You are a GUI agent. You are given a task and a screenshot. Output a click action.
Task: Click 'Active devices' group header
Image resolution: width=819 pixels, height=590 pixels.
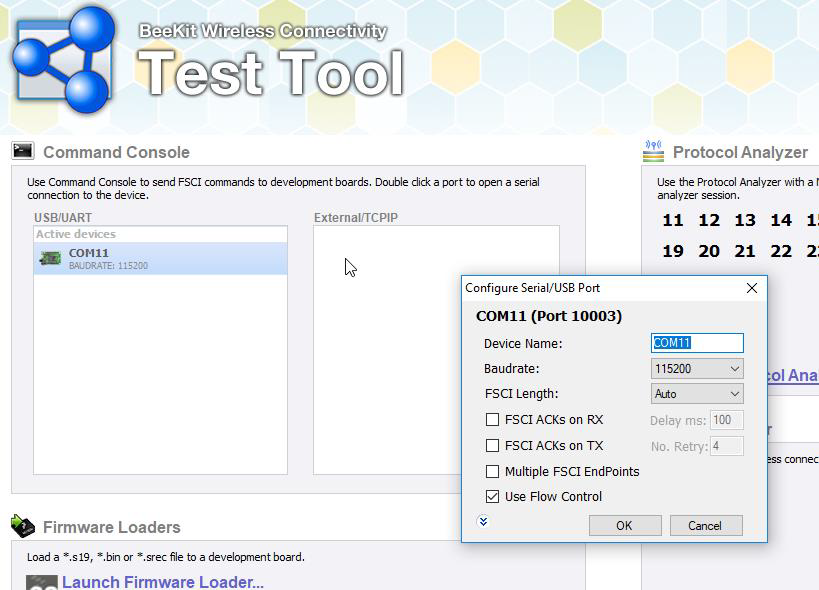(76, 234)
